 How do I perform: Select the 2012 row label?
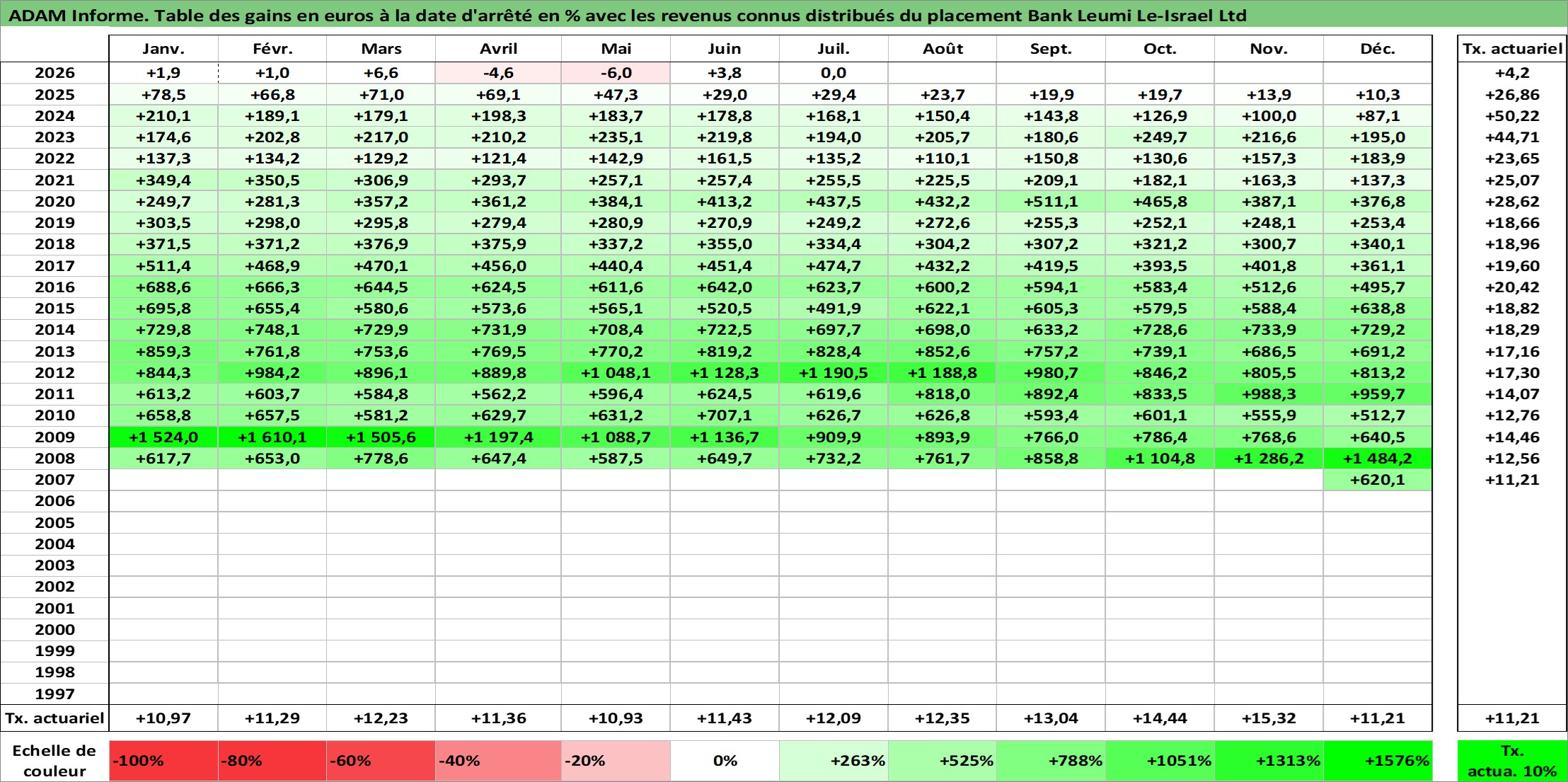(54, 373)
